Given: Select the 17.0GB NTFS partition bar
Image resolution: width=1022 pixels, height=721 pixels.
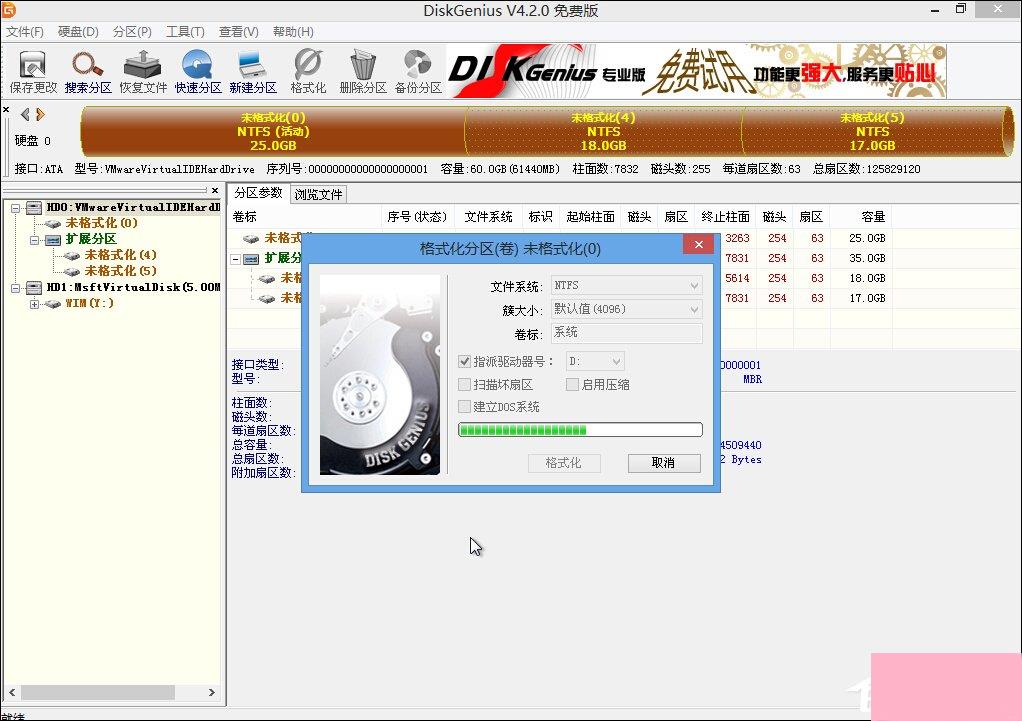Looking at the screenshot, I should (x=873, y=132).
